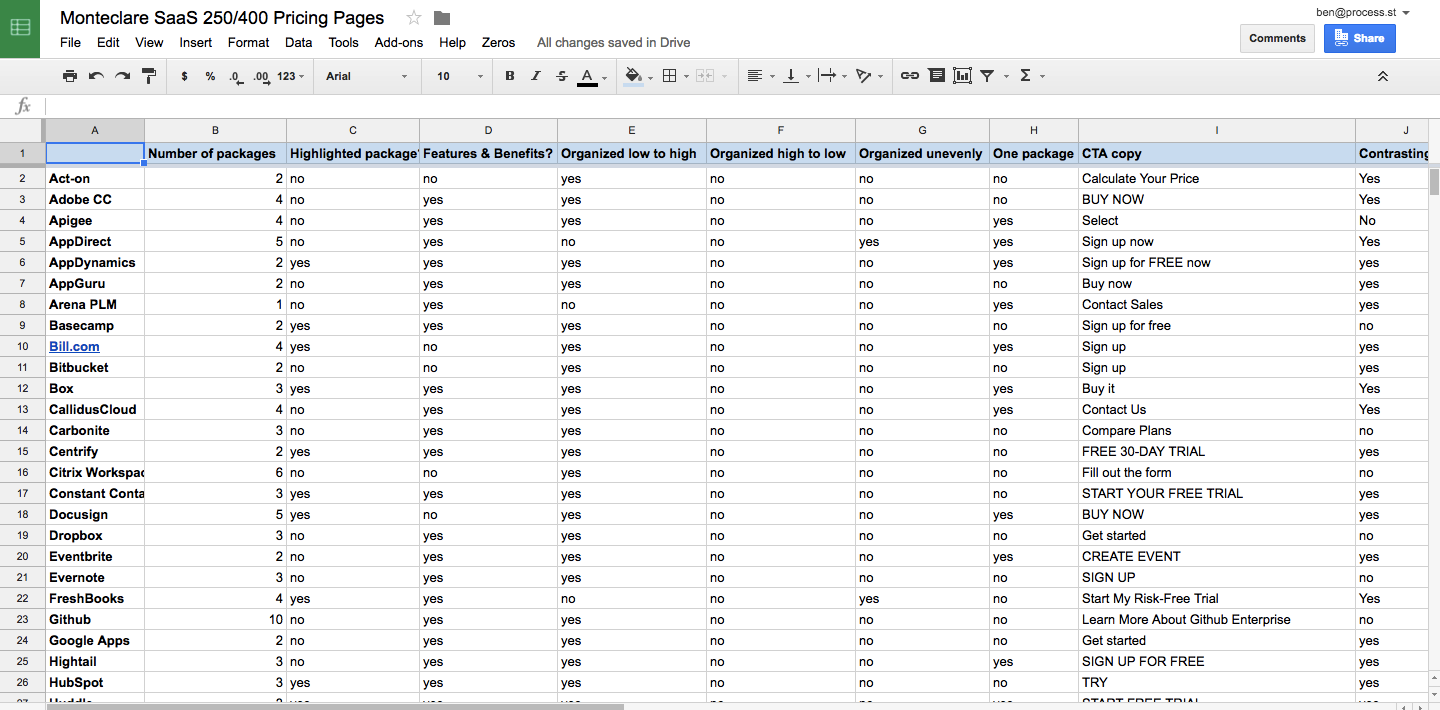Insert a chart
Screen dimensions: 1440x710
[x=962, y=76]
